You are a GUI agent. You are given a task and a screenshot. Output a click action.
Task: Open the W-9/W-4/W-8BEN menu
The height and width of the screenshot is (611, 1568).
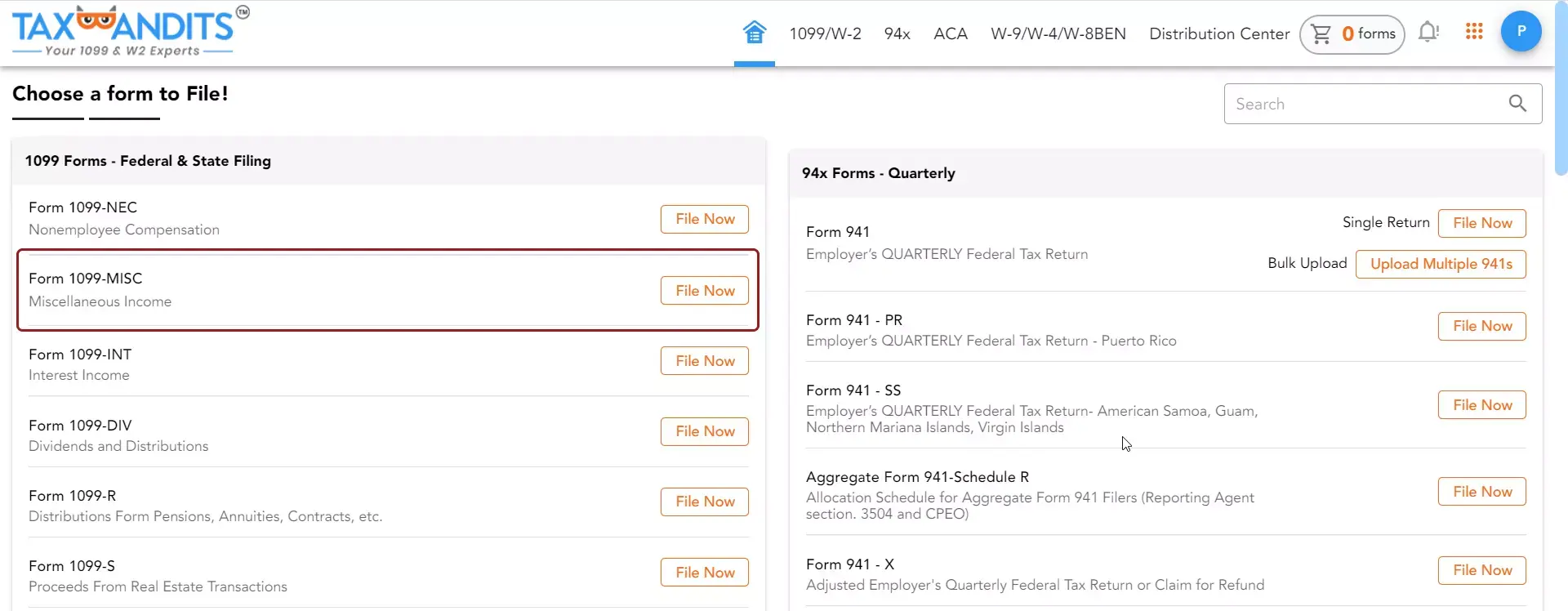point(1058,33)
